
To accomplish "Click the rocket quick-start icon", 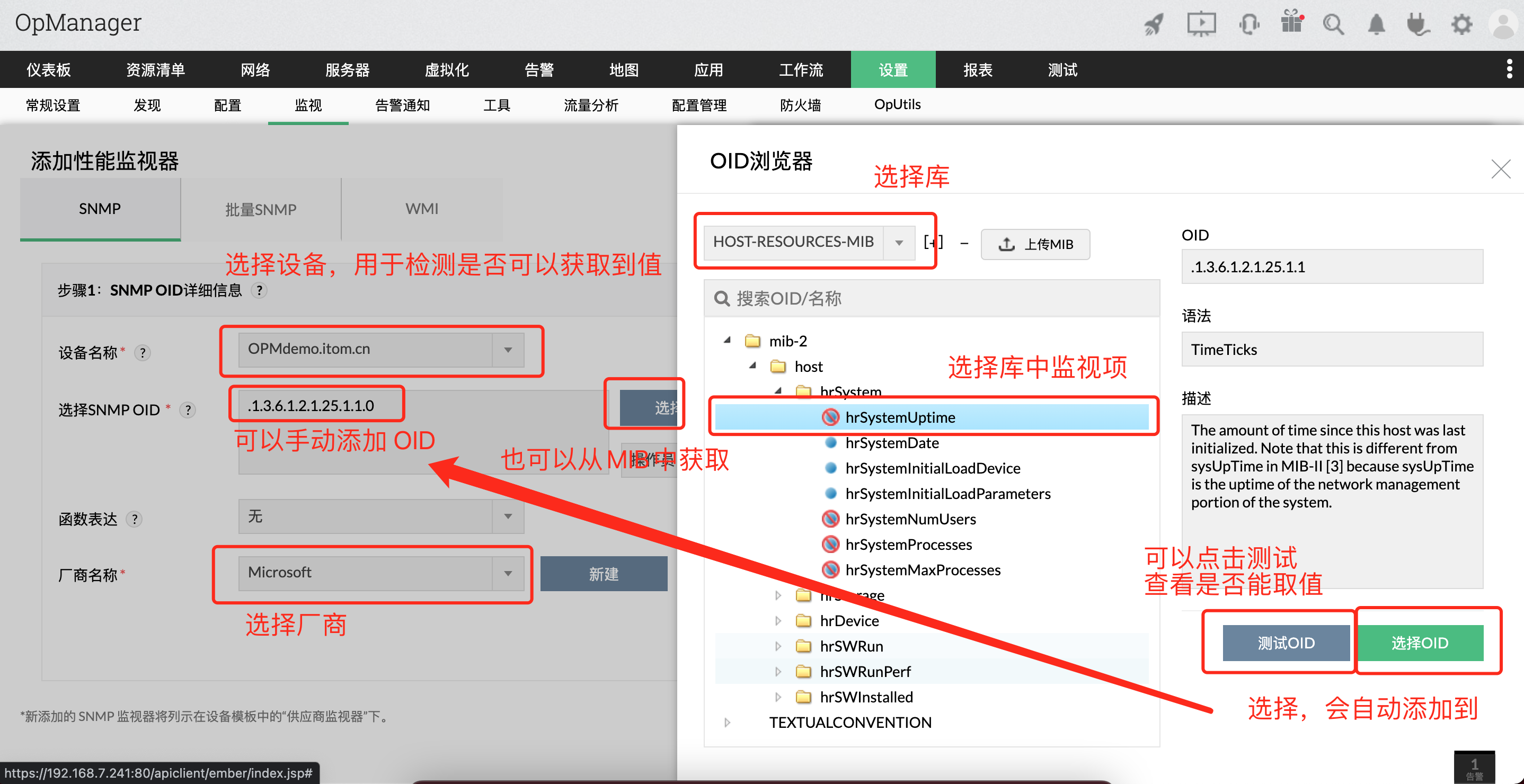I will [x=1153, y=24].
